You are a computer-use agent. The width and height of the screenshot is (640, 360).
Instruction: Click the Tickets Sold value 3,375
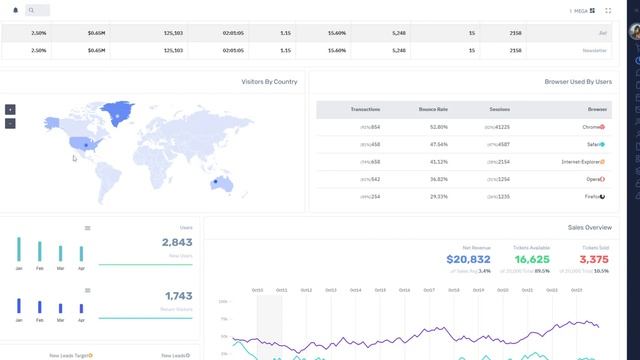tap(594, 259)
